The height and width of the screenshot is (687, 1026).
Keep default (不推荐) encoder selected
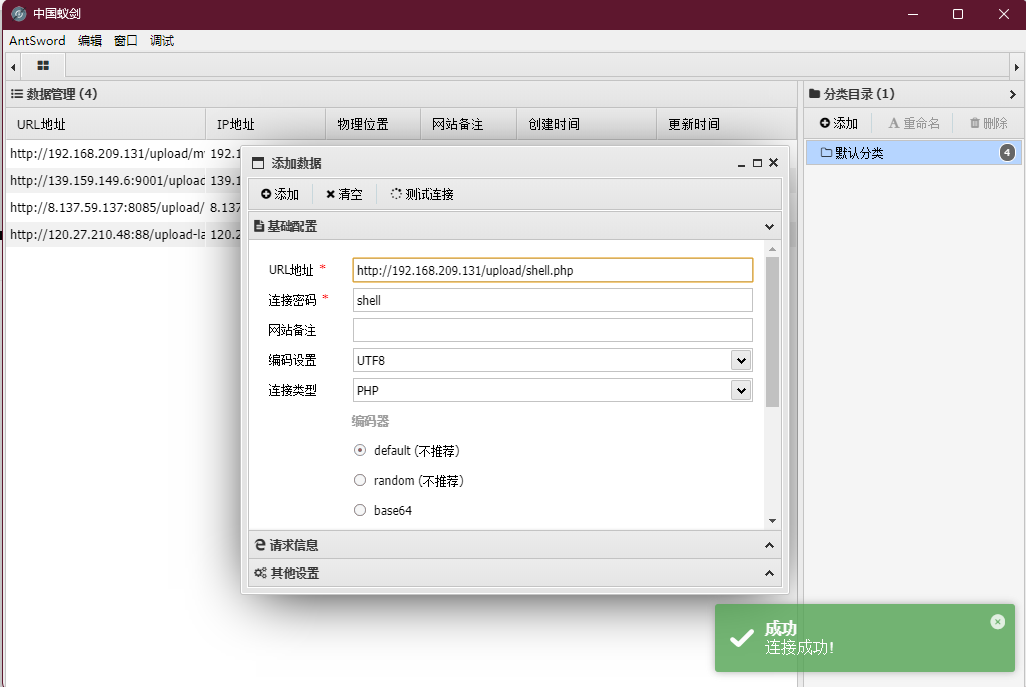click(359, 450)
